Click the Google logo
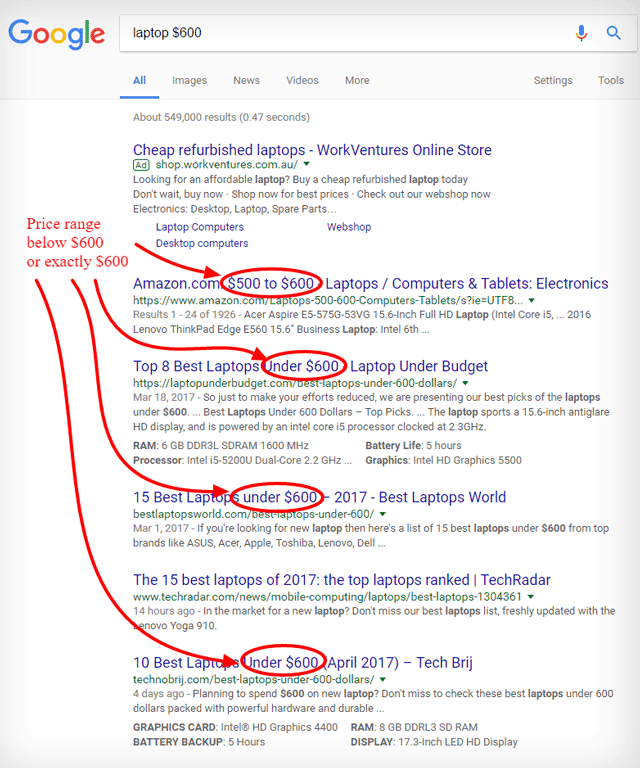Screen dimensions: 640x768 coord(56,34)
